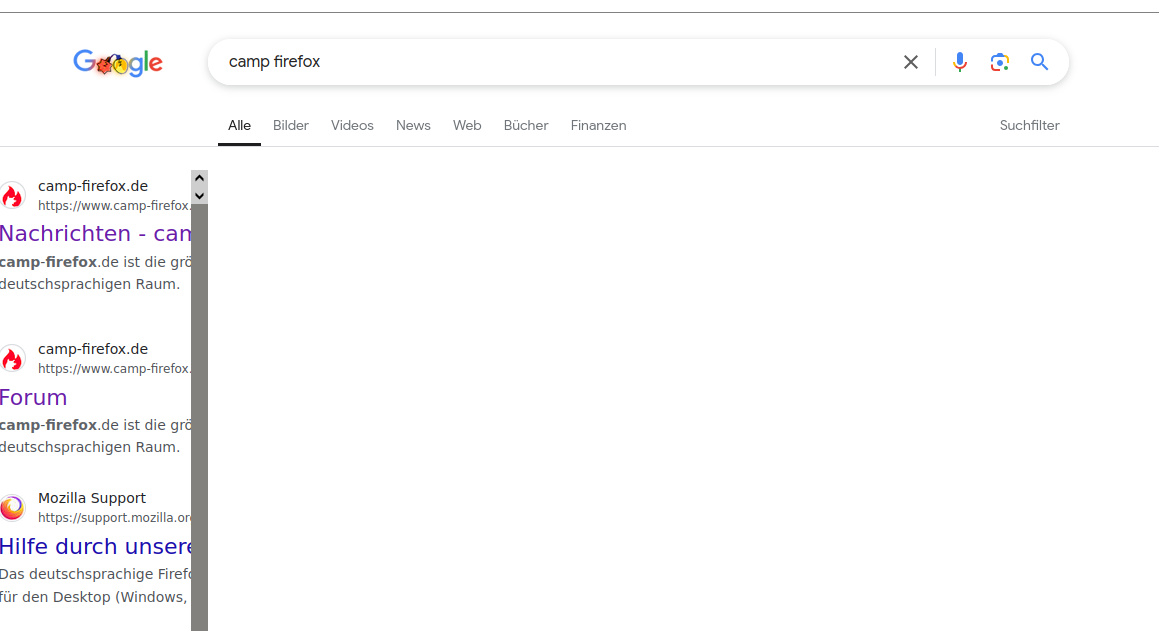This screenshot has width=1159, height=631.
Task: Click scrollbar down arrow in results pane
Action: tap(199, 196)
